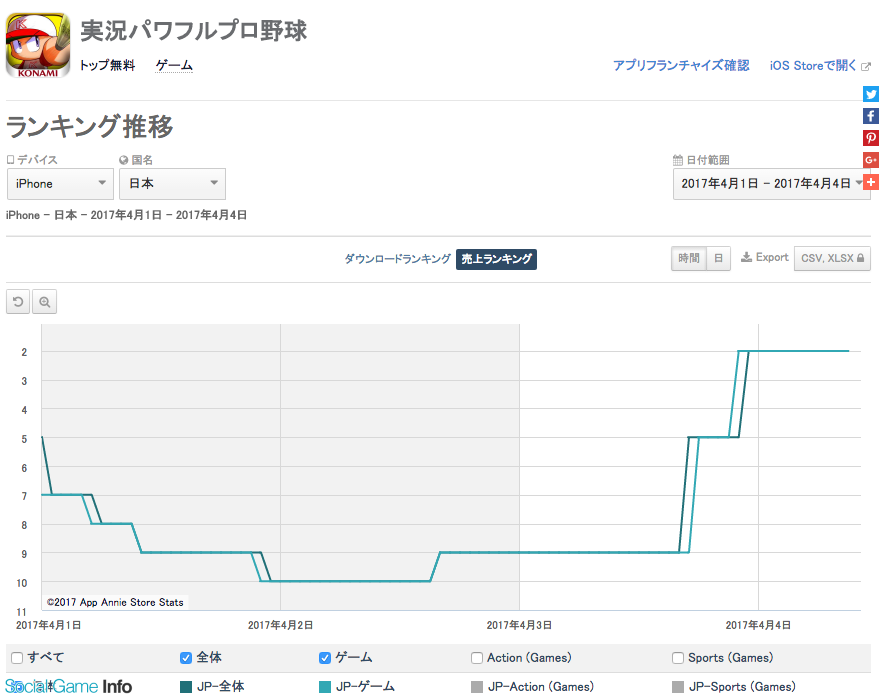This screenshot has width=886, height=699.
Task: Open the ゲーム category dropdown under title
Action: (174, 66)
